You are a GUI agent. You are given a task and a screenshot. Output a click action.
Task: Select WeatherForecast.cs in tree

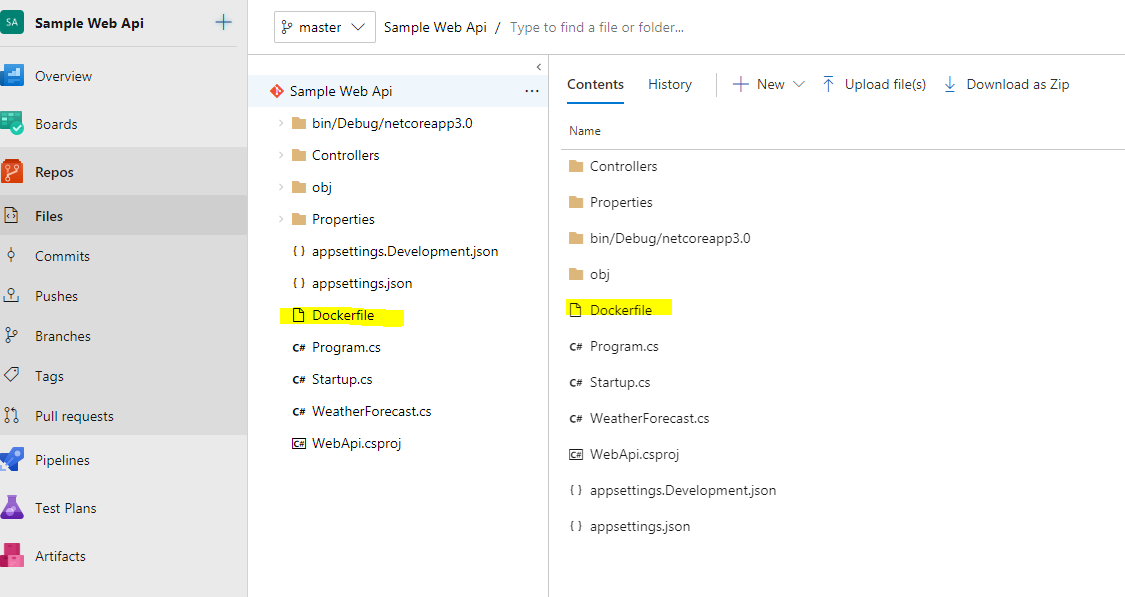point(371,411)
